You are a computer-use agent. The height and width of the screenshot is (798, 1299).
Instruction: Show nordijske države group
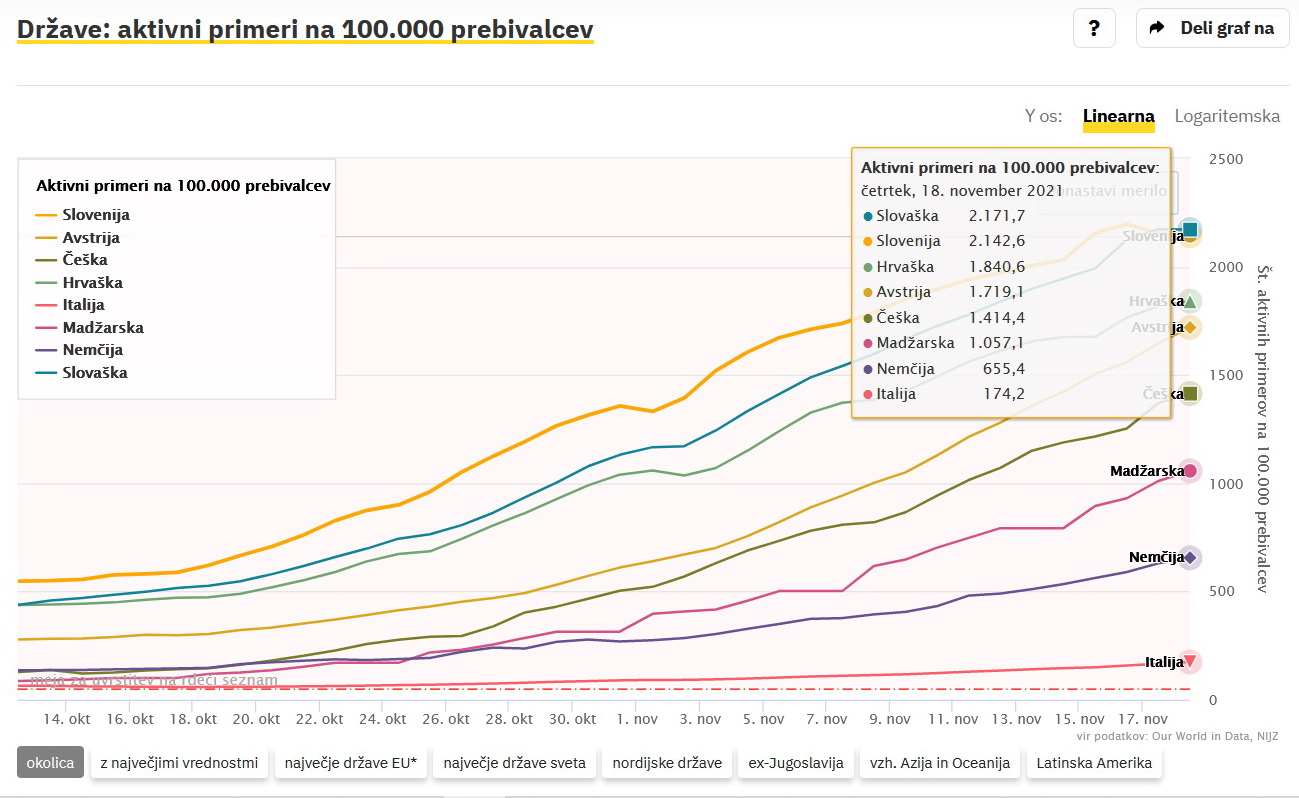[668, 763]
